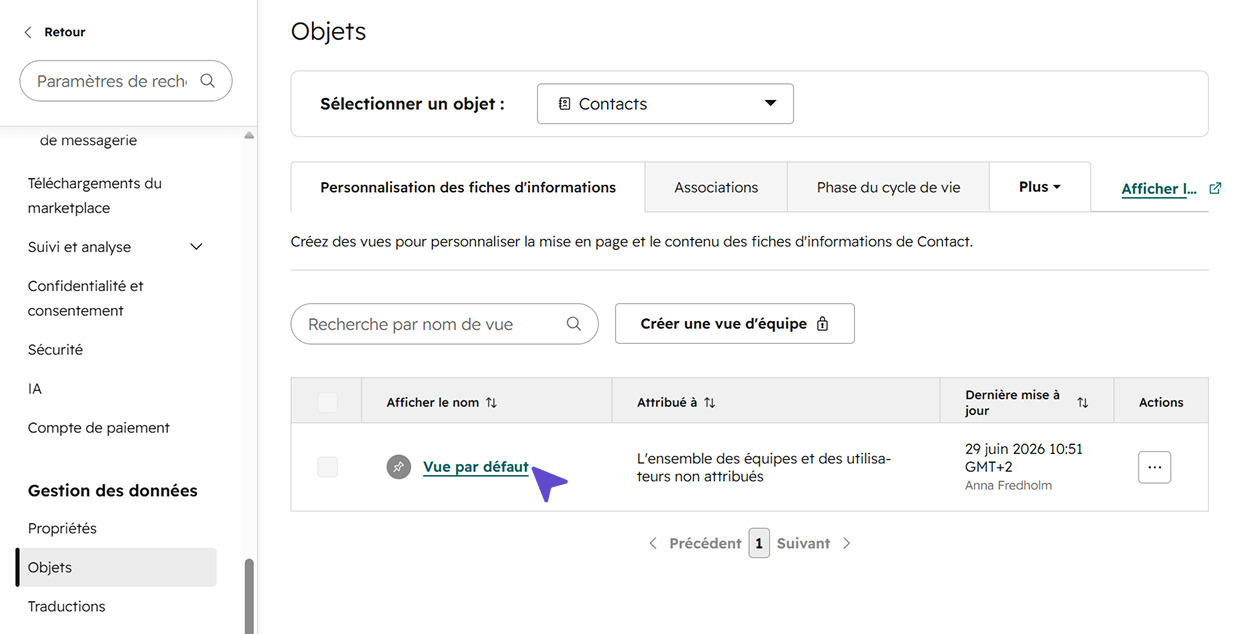Viewport: 1240px width, 634px height.
Task: Switch to Phase du cycle de vie tab
Action: pos(889,187)
